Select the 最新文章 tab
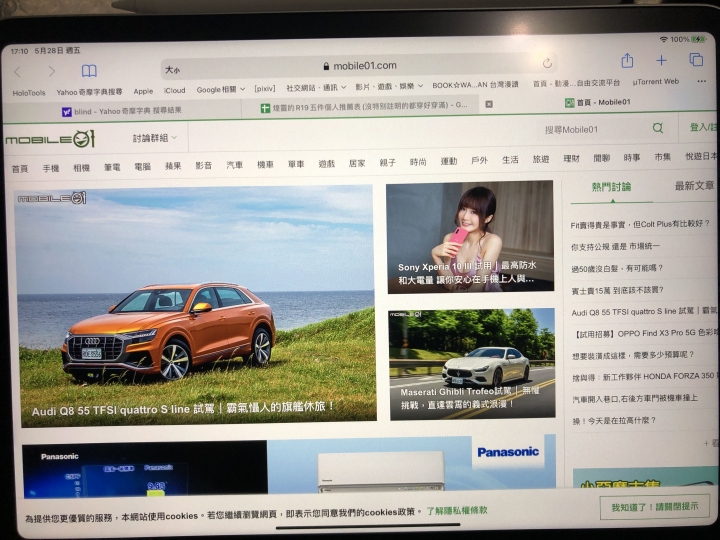This screenshot has width=720, height=540. (x=694, y=186)
